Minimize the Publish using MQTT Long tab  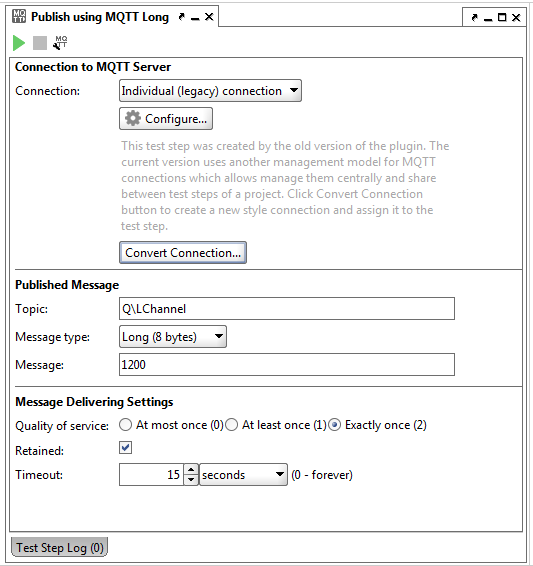[x=195, y=17]
